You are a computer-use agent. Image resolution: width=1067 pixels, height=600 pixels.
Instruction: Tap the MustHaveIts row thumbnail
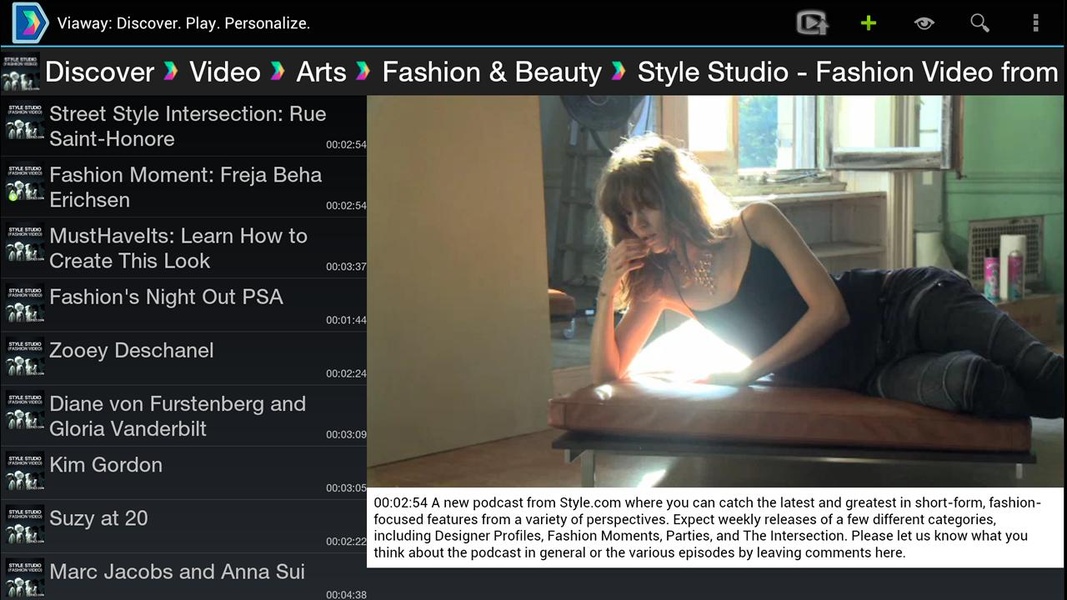[24, 244]
